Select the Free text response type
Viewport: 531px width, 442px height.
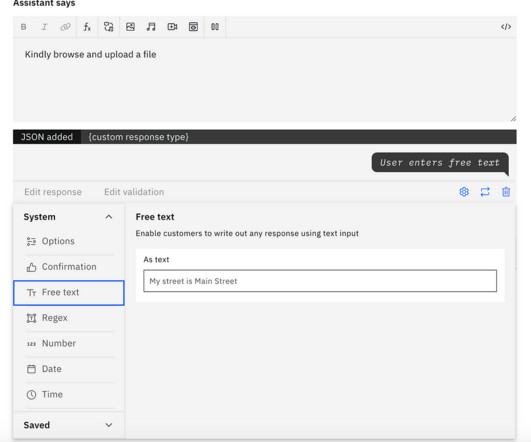point(69,293)
